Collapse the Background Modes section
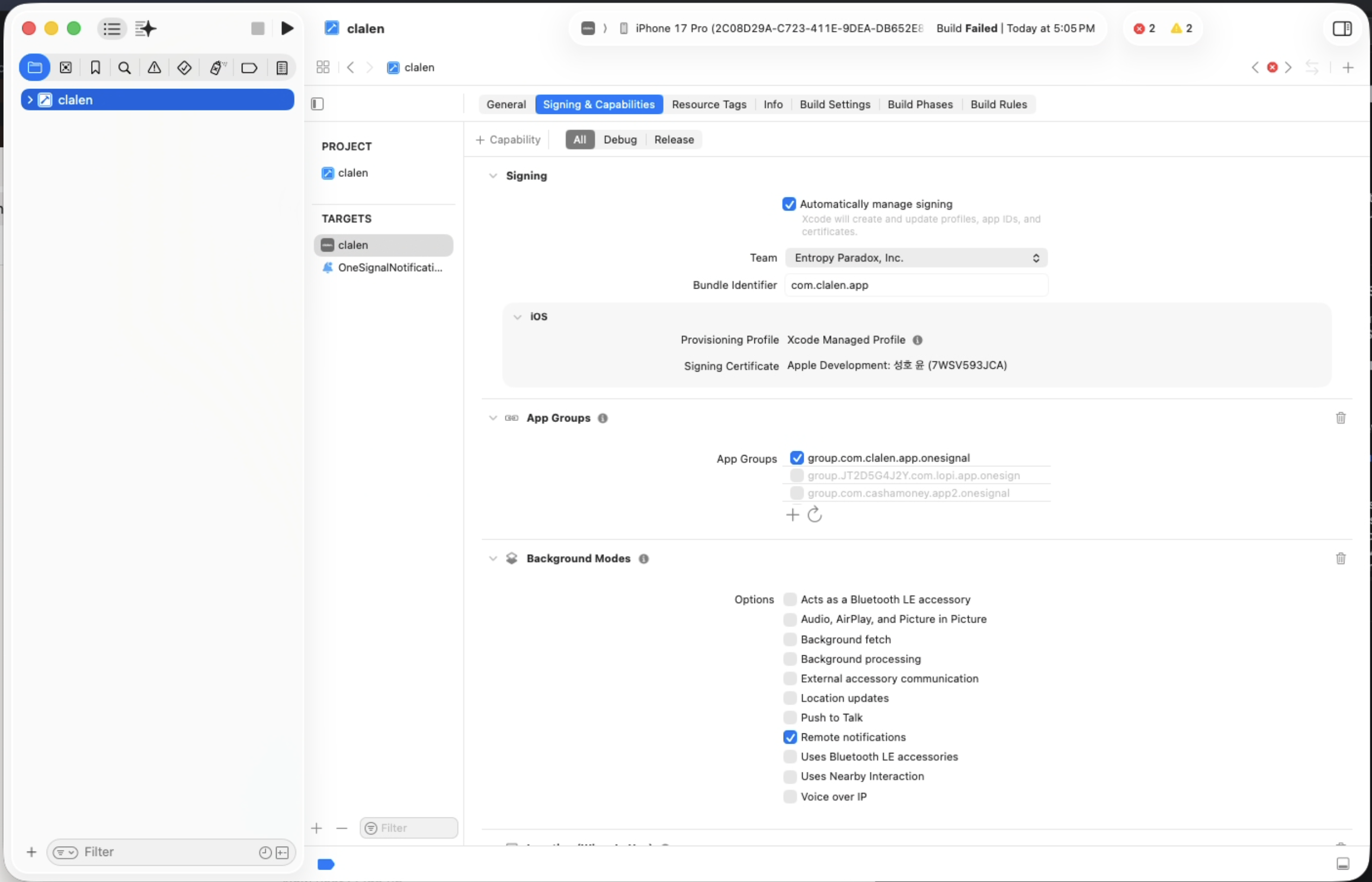This screenshot has width=1372, height=882. click(x=492, y=558)
